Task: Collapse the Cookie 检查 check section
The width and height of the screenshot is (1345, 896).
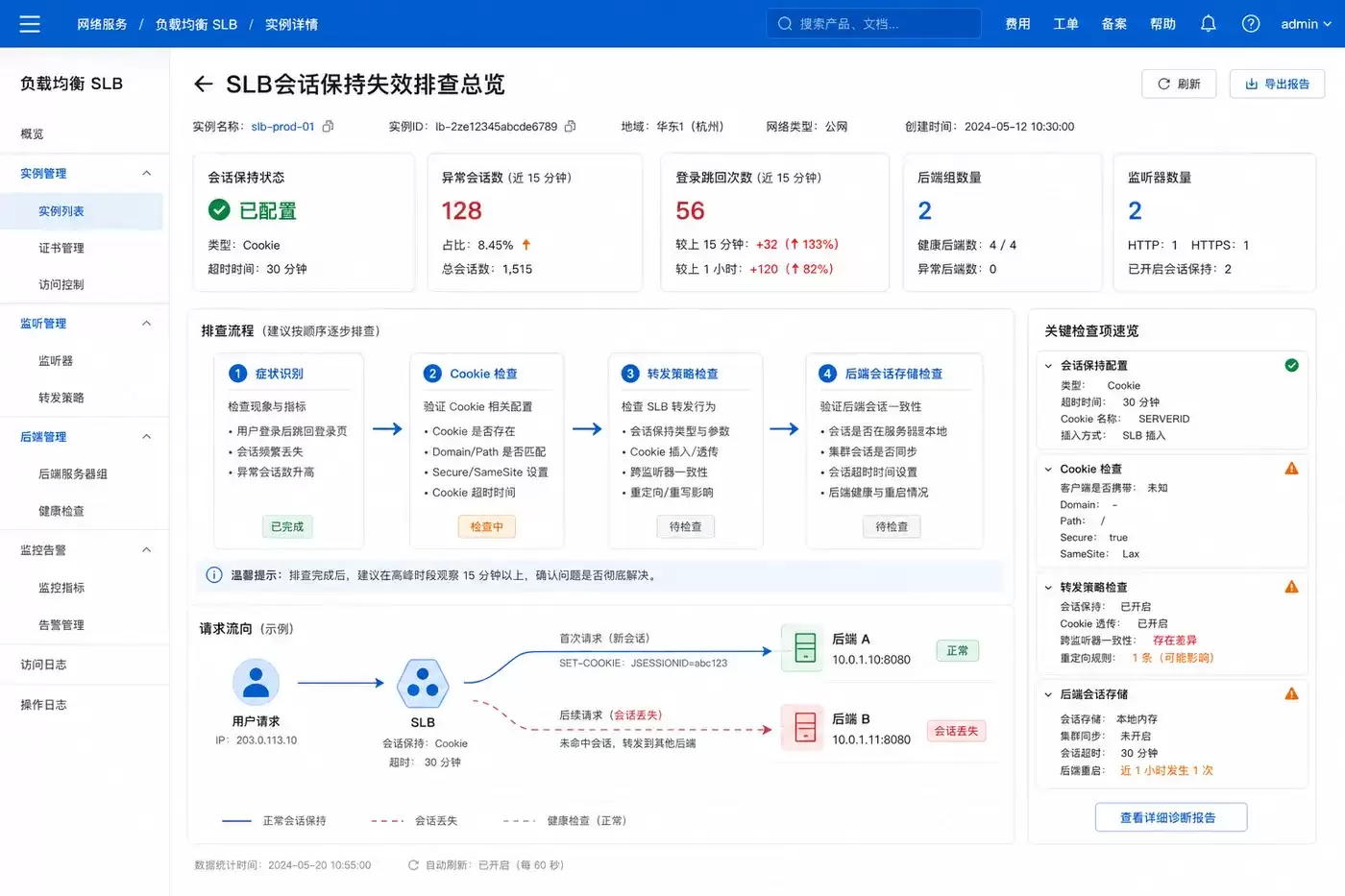Action: (x=1048, y=470)
